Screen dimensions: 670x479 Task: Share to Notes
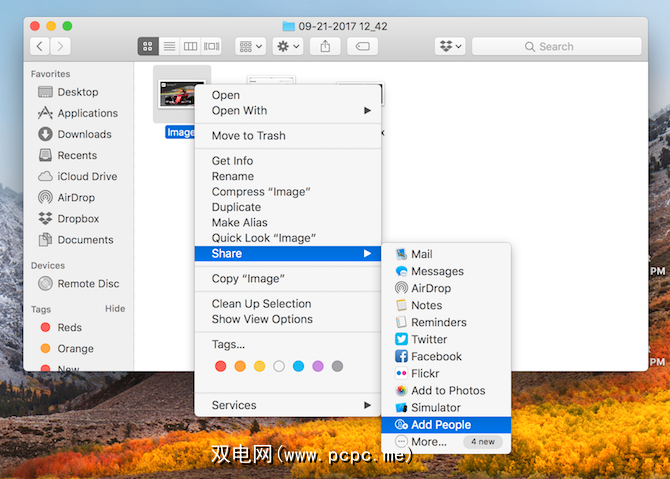pos(446,305)
